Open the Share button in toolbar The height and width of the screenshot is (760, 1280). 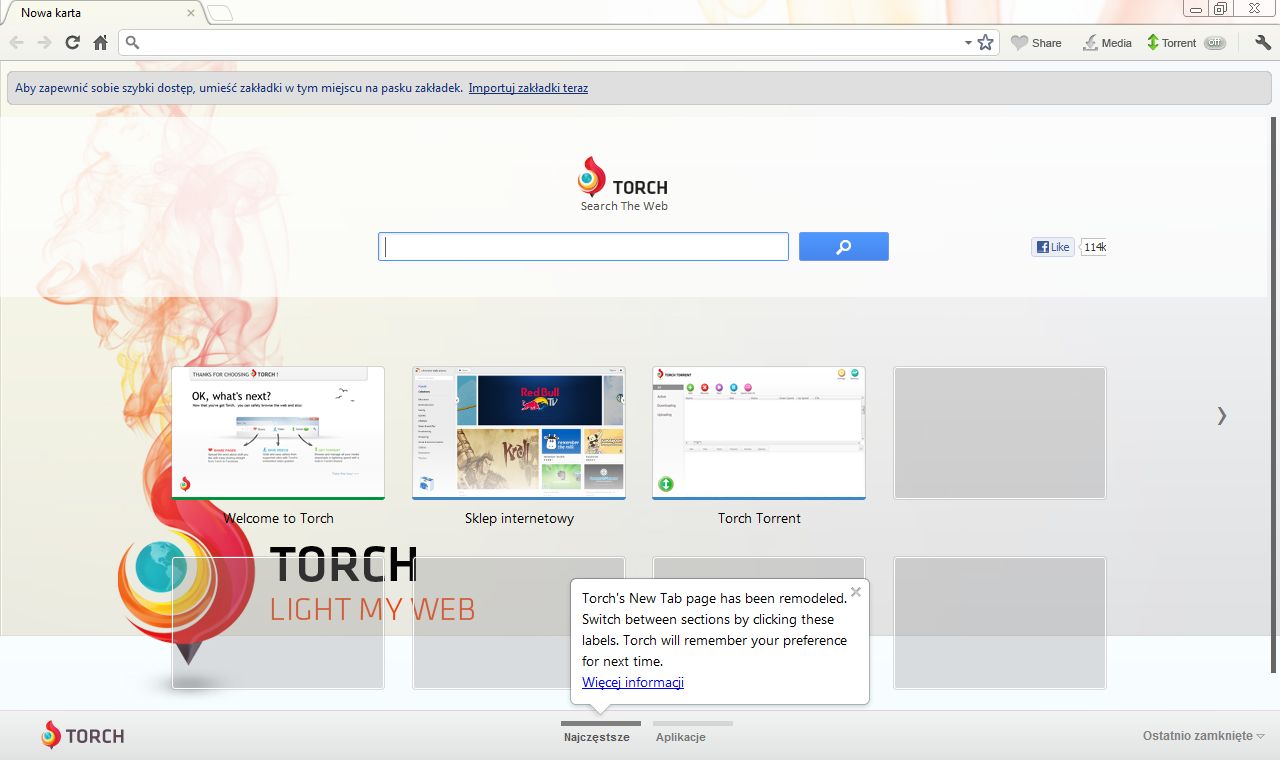pyautogui.click(x=1037, y=43)
